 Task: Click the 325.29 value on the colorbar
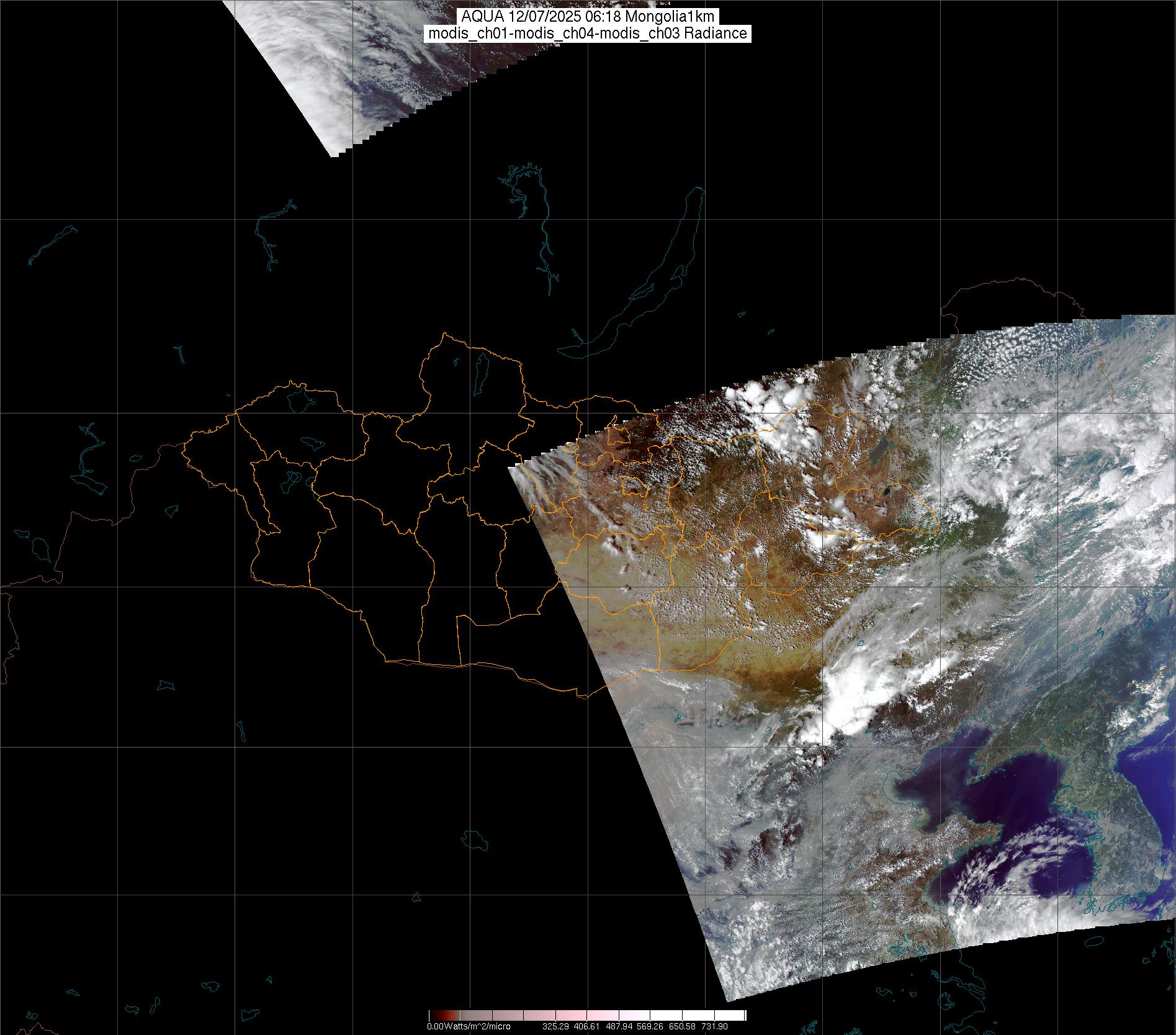point(554,1026)
